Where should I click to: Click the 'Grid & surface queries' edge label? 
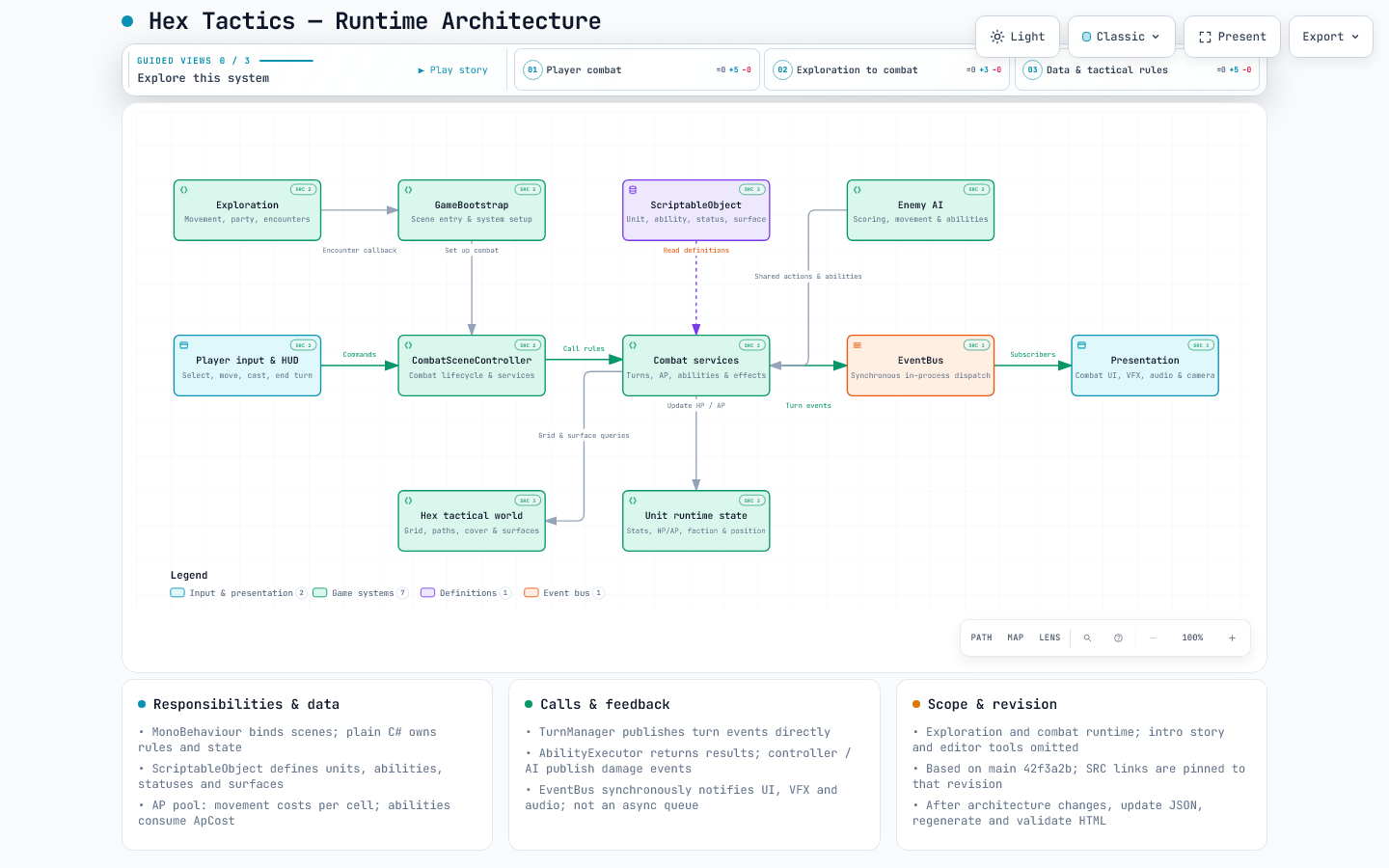click(584, 436)
